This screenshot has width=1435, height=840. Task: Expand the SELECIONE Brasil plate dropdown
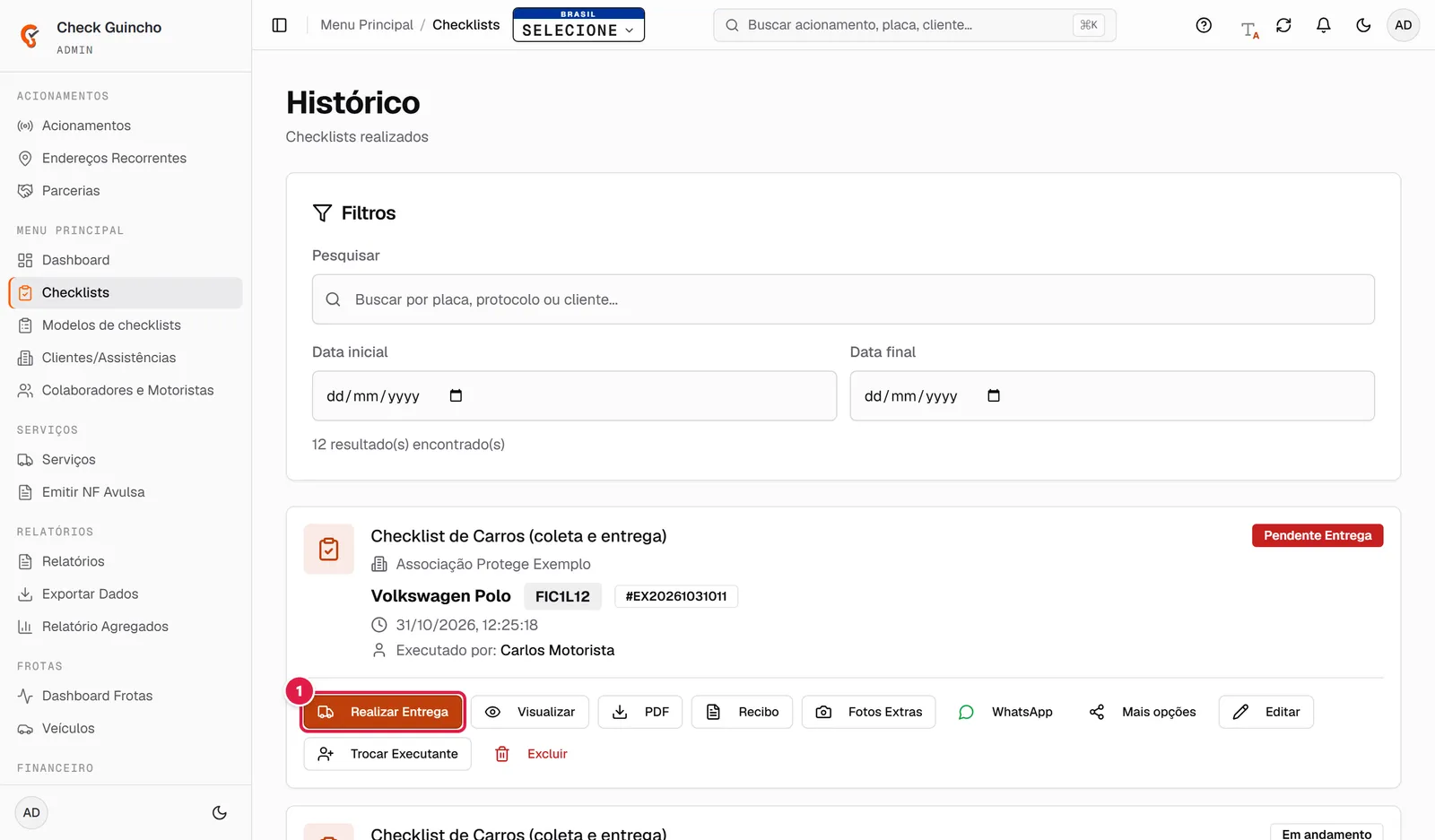pos(578,25)
